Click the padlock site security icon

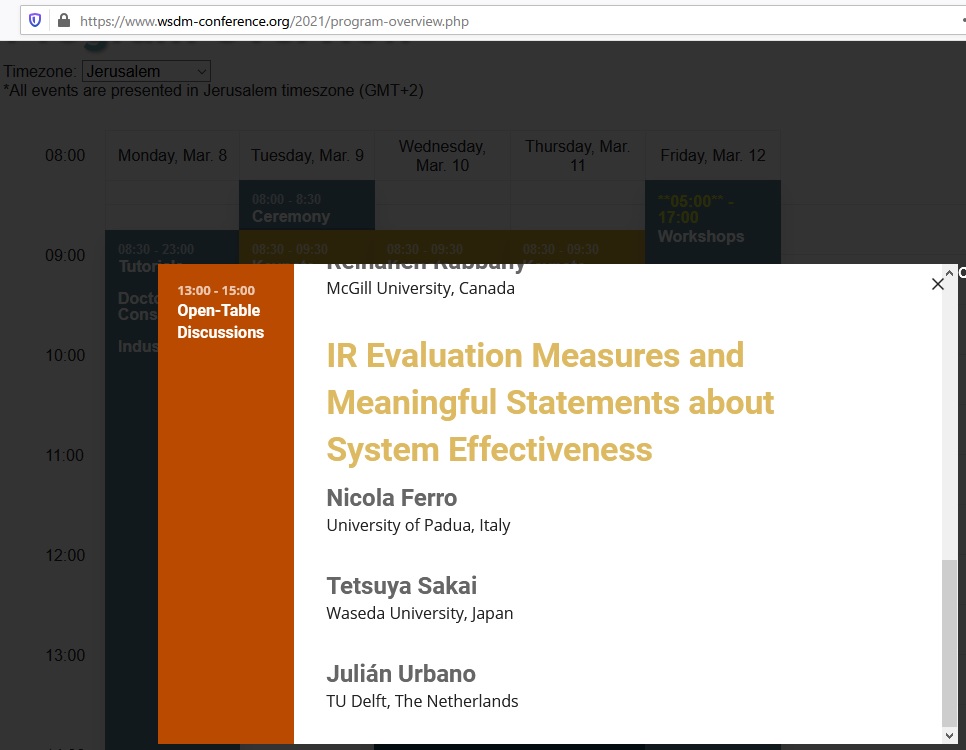click(x=63, y=20)
